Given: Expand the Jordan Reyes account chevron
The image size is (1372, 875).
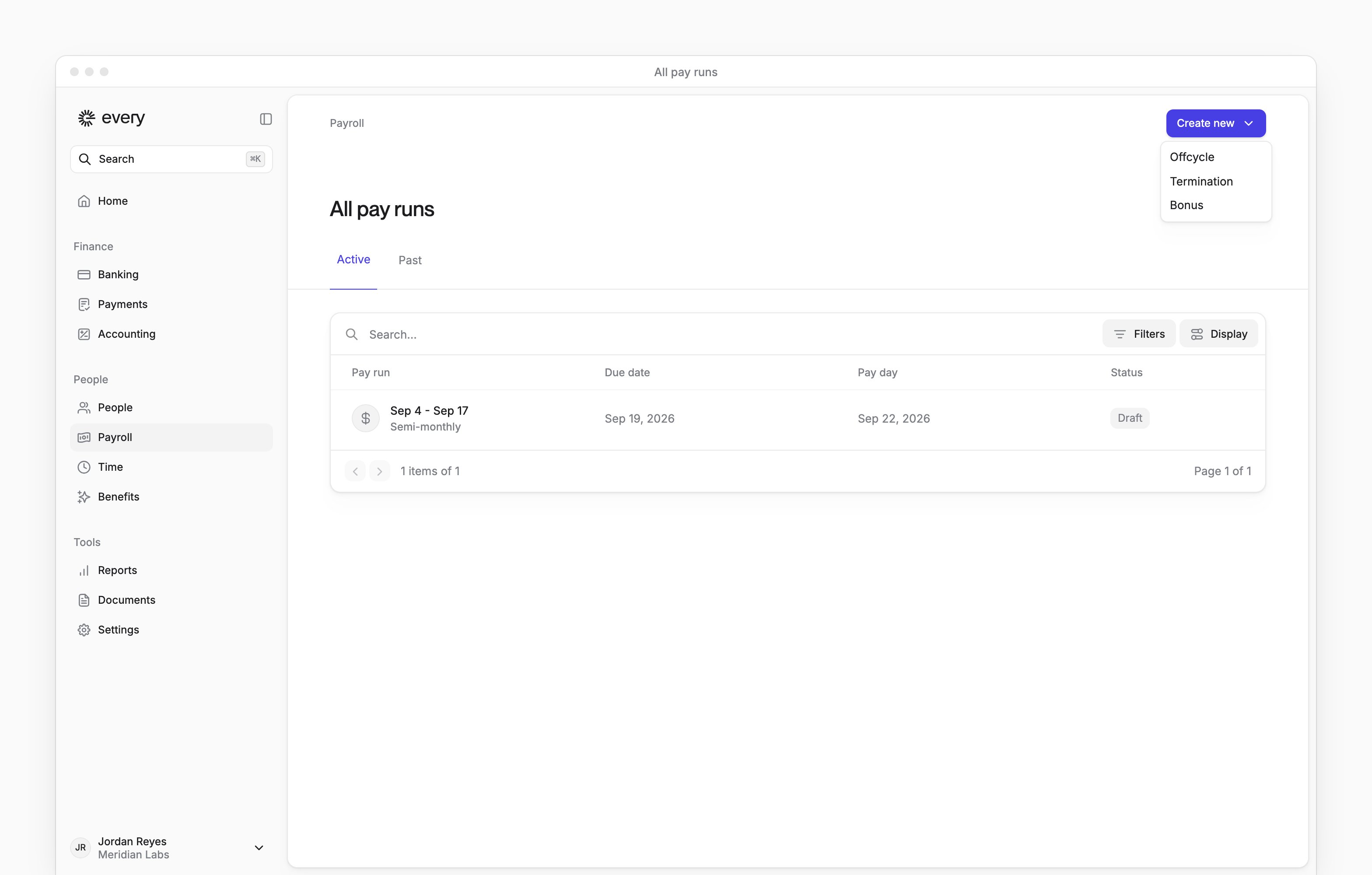Looking at the screenshot, I should [259, 848].
